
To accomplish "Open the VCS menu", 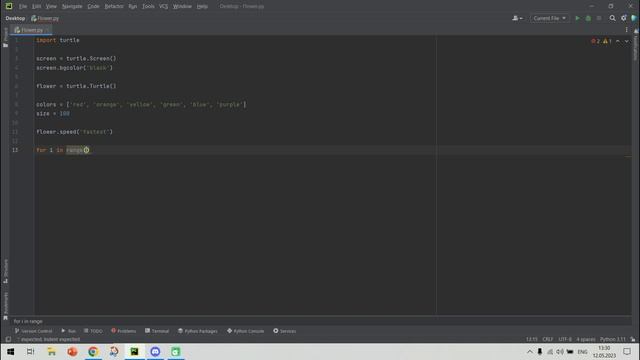I will point(163,7).
